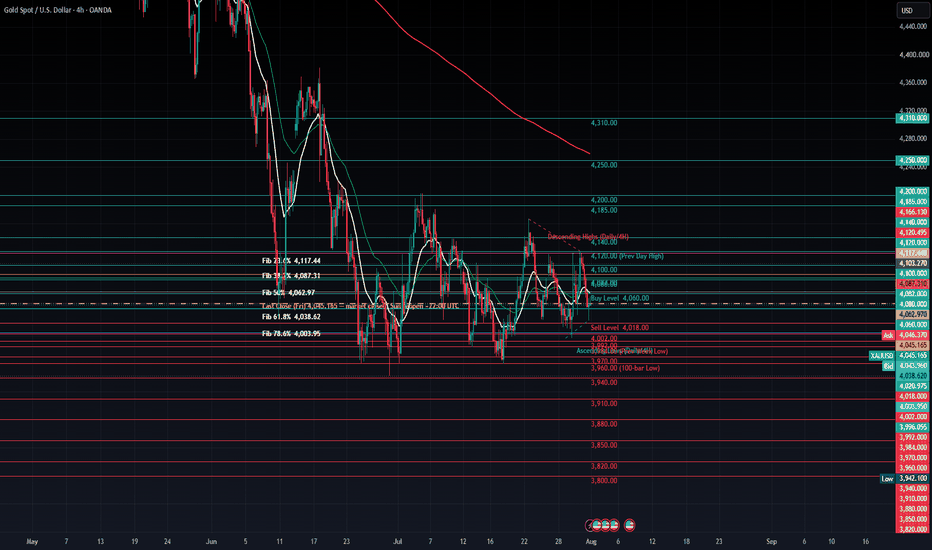Image resolution: width=932 pixels, height=550 pixels.
Task: Select the 3,820.00 chart line label
Action: click(604, 466)
